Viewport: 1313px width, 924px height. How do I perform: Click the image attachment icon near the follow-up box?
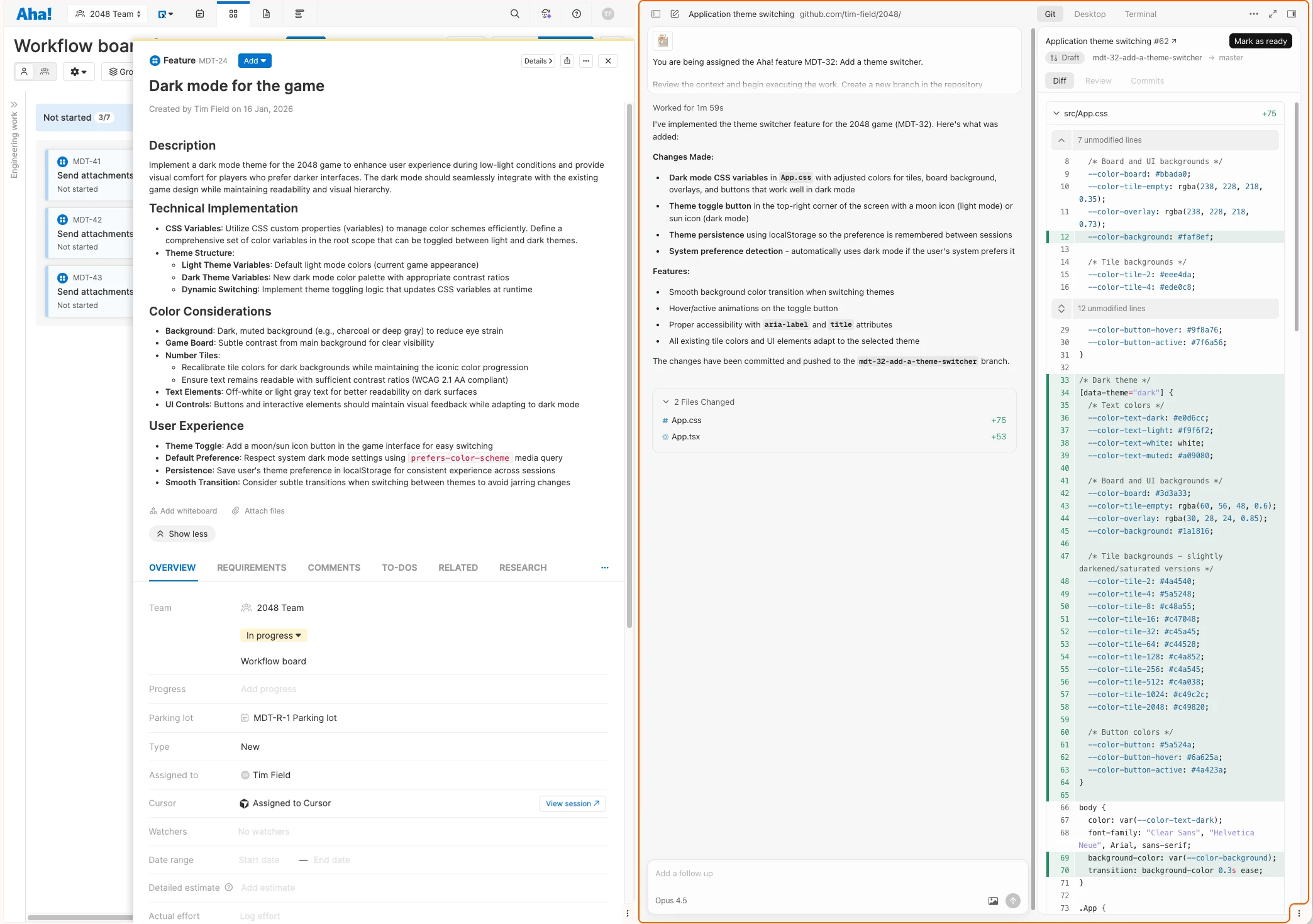click(x=992, y=900)
